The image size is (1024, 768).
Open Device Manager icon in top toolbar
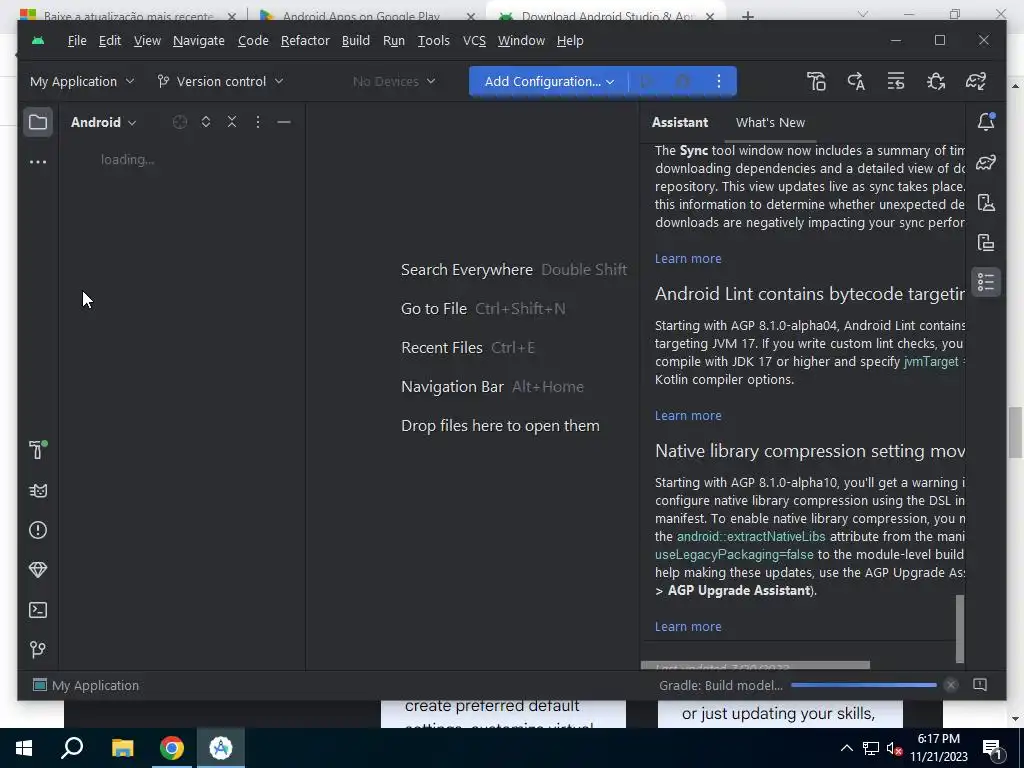tap(816, 82)
